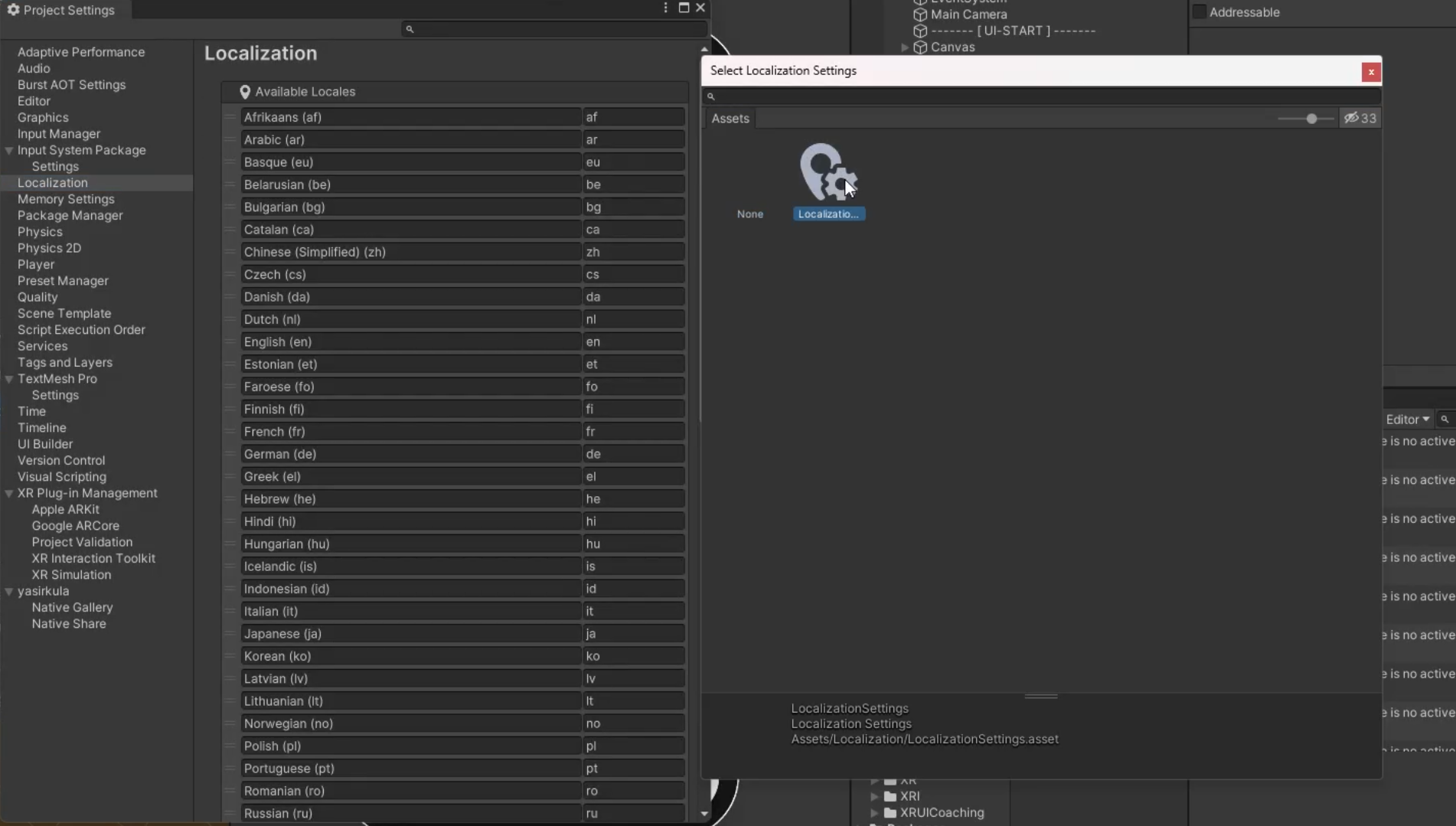Image resolution: width=1456 pixels, height=826 pixels.
Task: Enable the Addressable checkbox
Action: tap(1200, 12)
